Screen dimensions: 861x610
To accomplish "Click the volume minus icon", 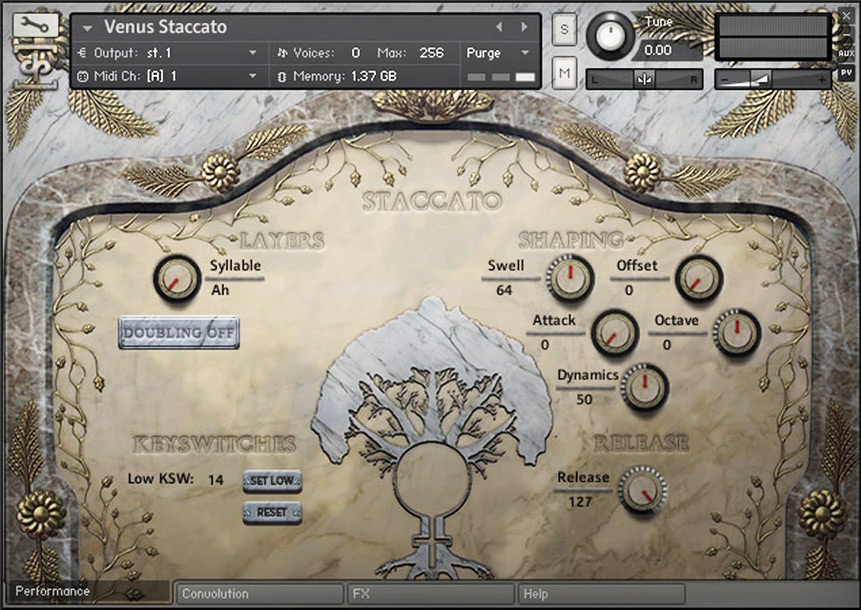I will [x=724, y=80].
